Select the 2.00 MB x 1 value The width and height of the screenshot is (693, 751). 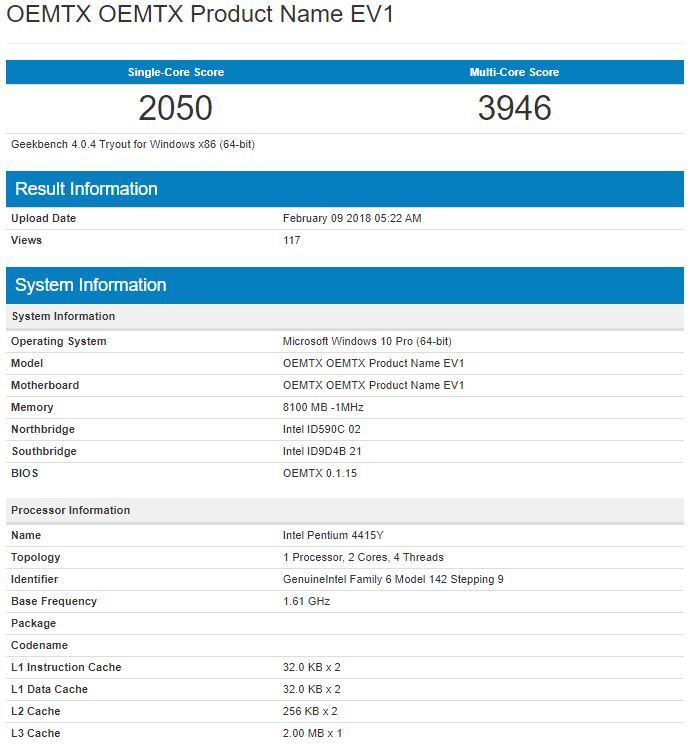click(x=313, y=734)
